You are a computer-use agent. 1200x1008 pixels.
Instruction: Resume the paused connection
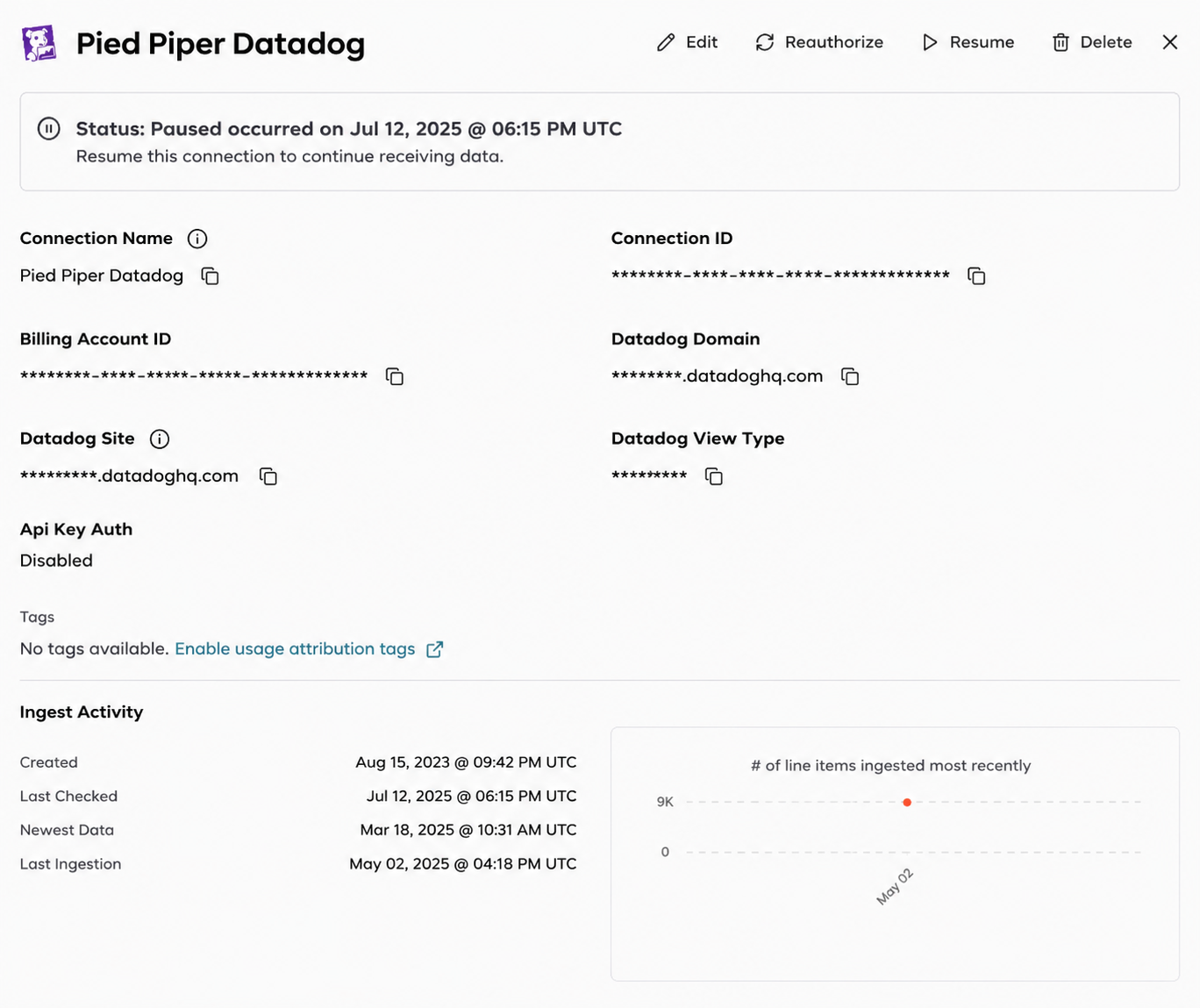point(968,42)
